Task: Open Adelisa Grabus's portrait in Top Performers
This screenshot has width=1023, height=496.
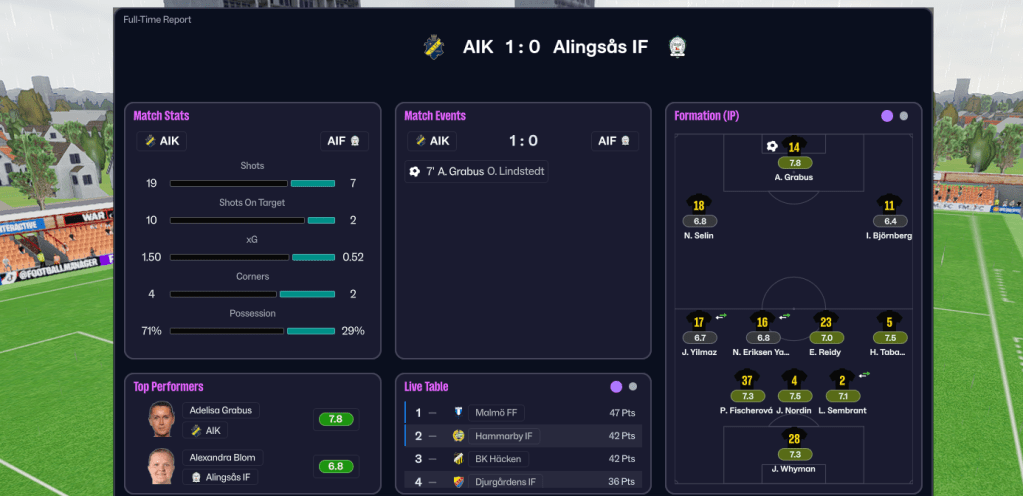Action: (x=160, y=418)
